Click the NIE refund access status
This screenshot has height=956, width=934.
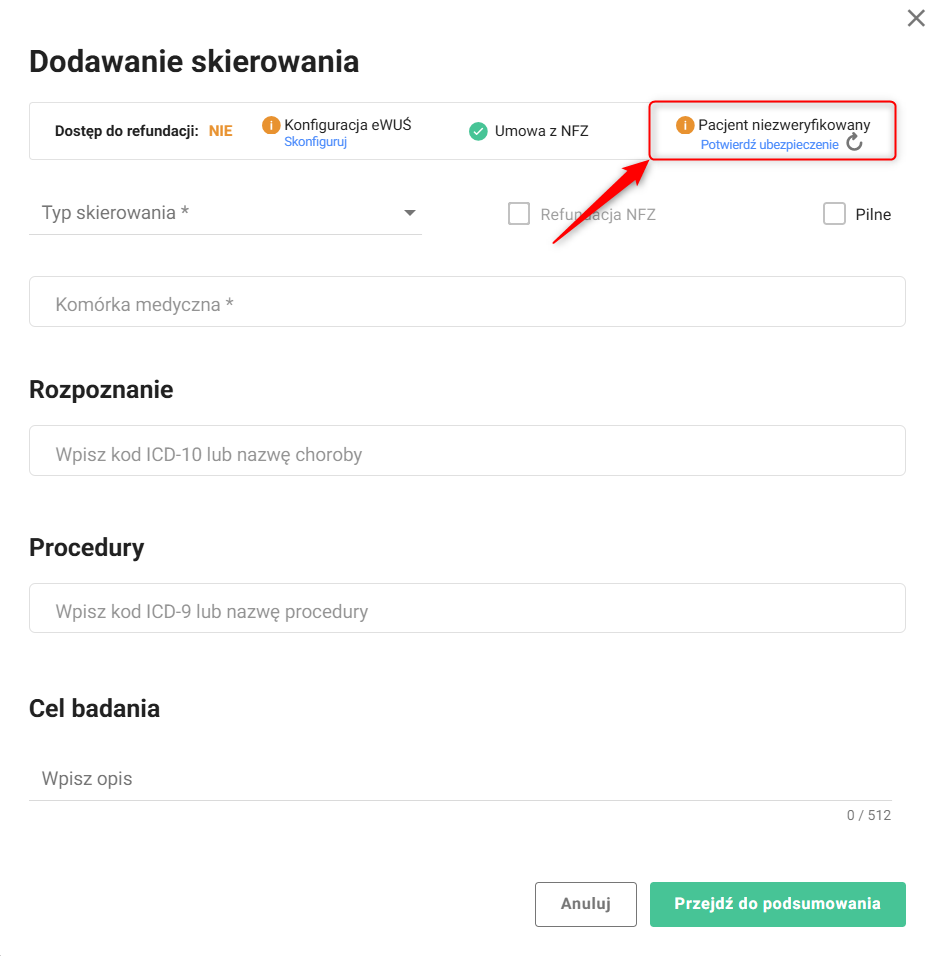tap(220, 131)
